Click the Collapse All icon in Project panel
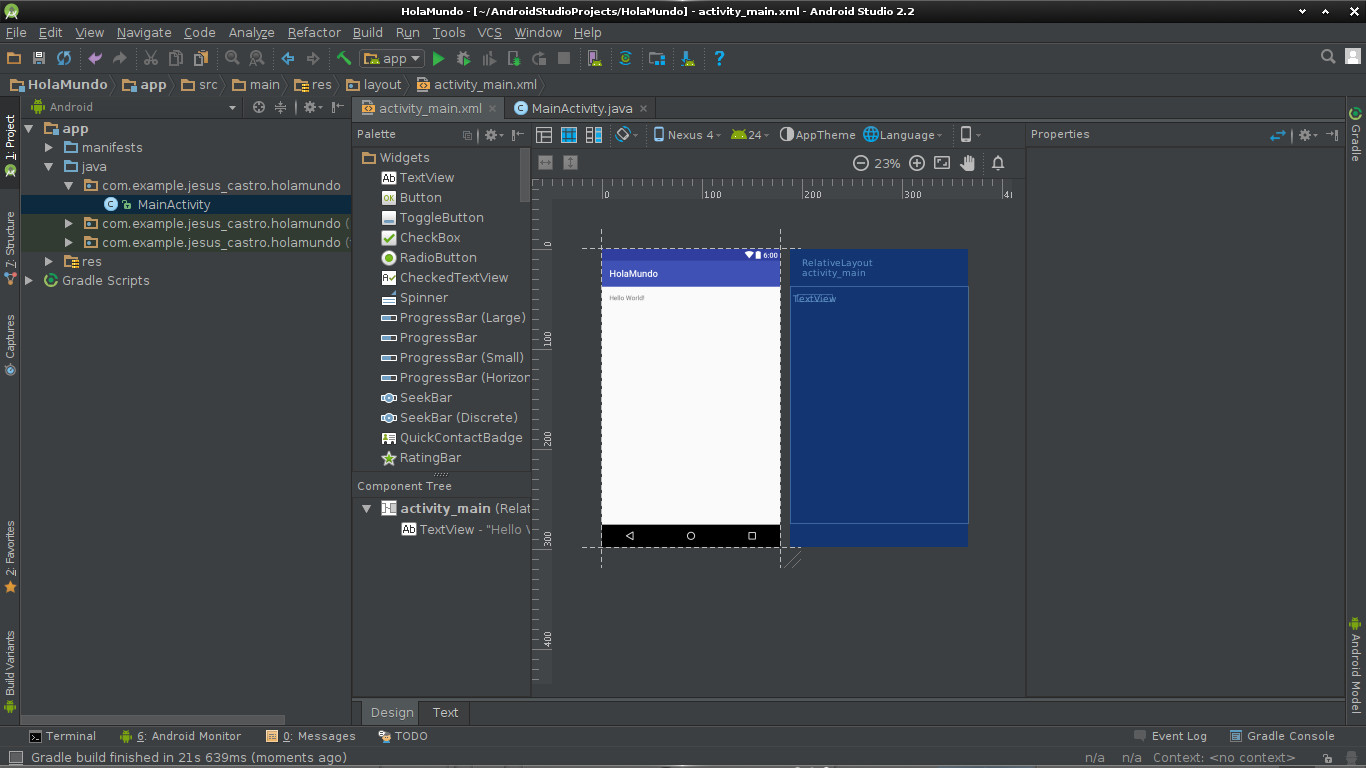This screenshot has height=768, width=1366. click(x=281, y=107)
